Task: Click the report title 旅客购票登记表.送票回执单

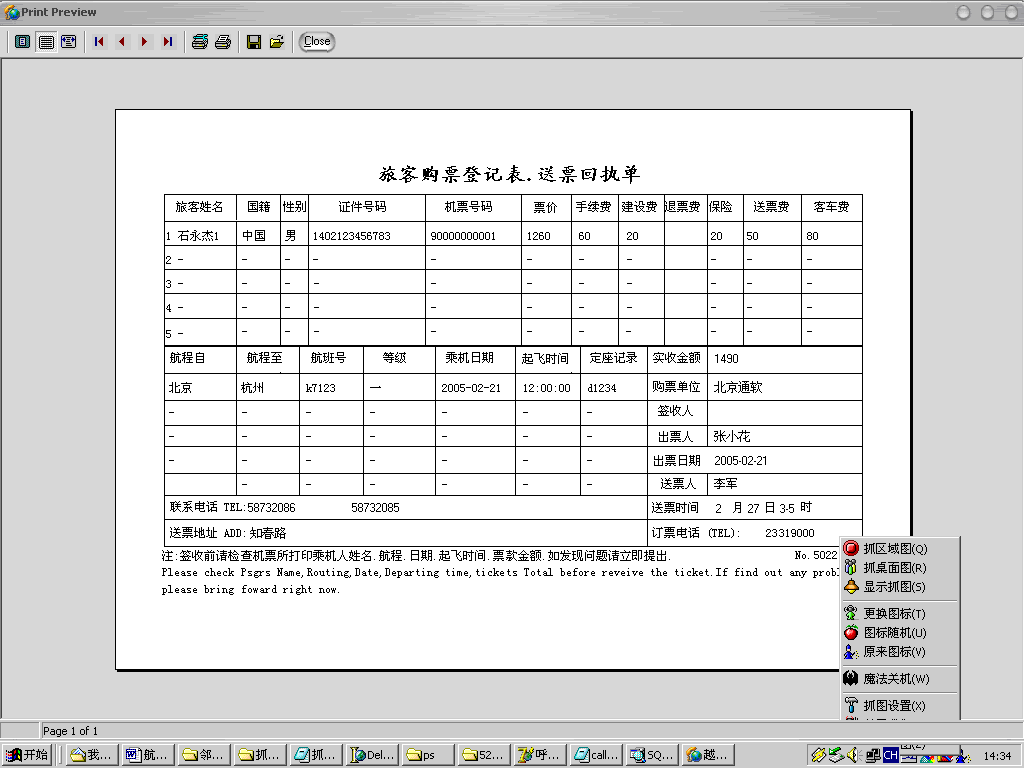Action: point(509,174)
